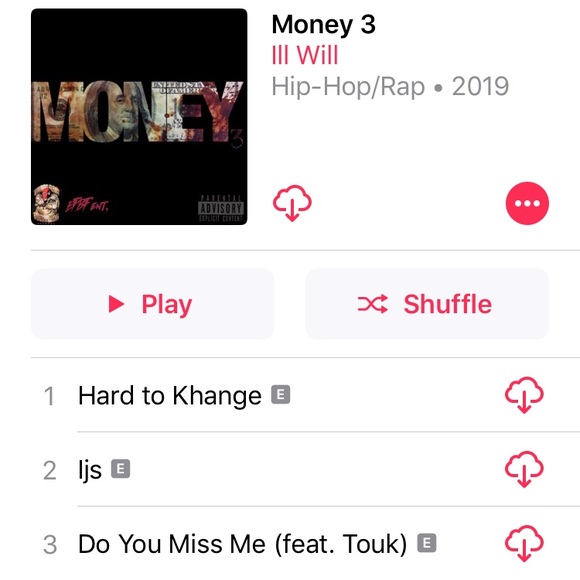Viewport: 580px width, 580px height.
Task: Start album playback with the Play button
Action: (x=152, y=304)
